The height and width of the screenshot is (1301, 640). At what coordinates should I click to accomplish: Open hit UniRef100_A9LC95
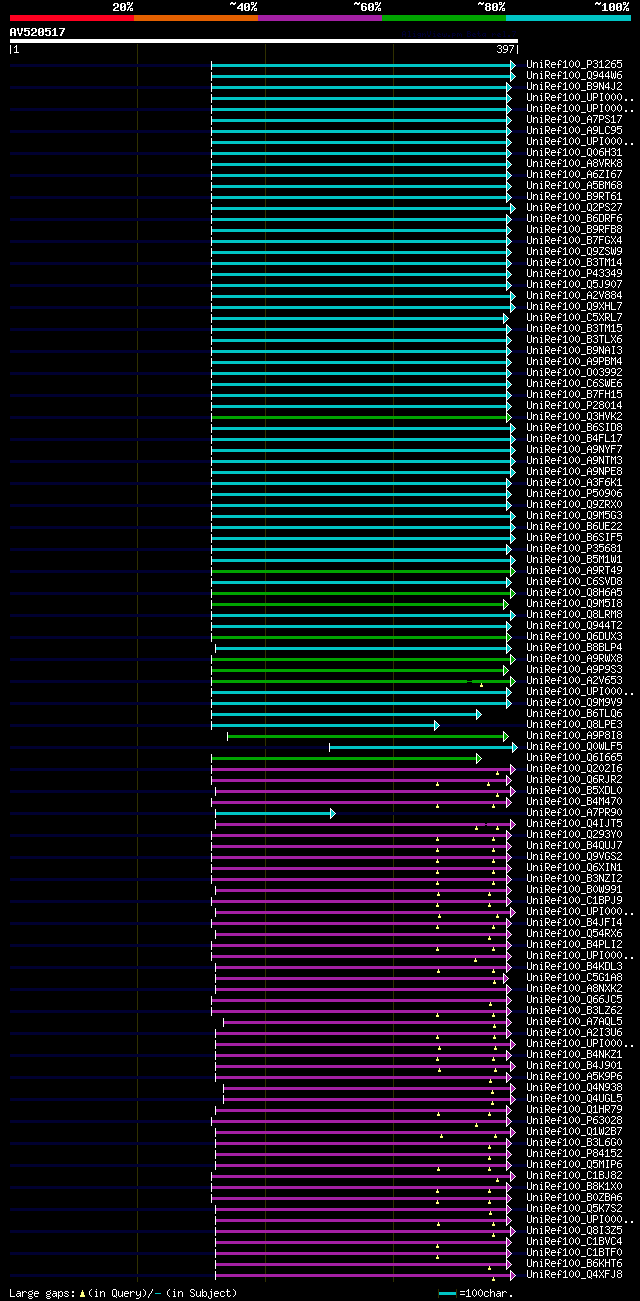pos(574,131)
